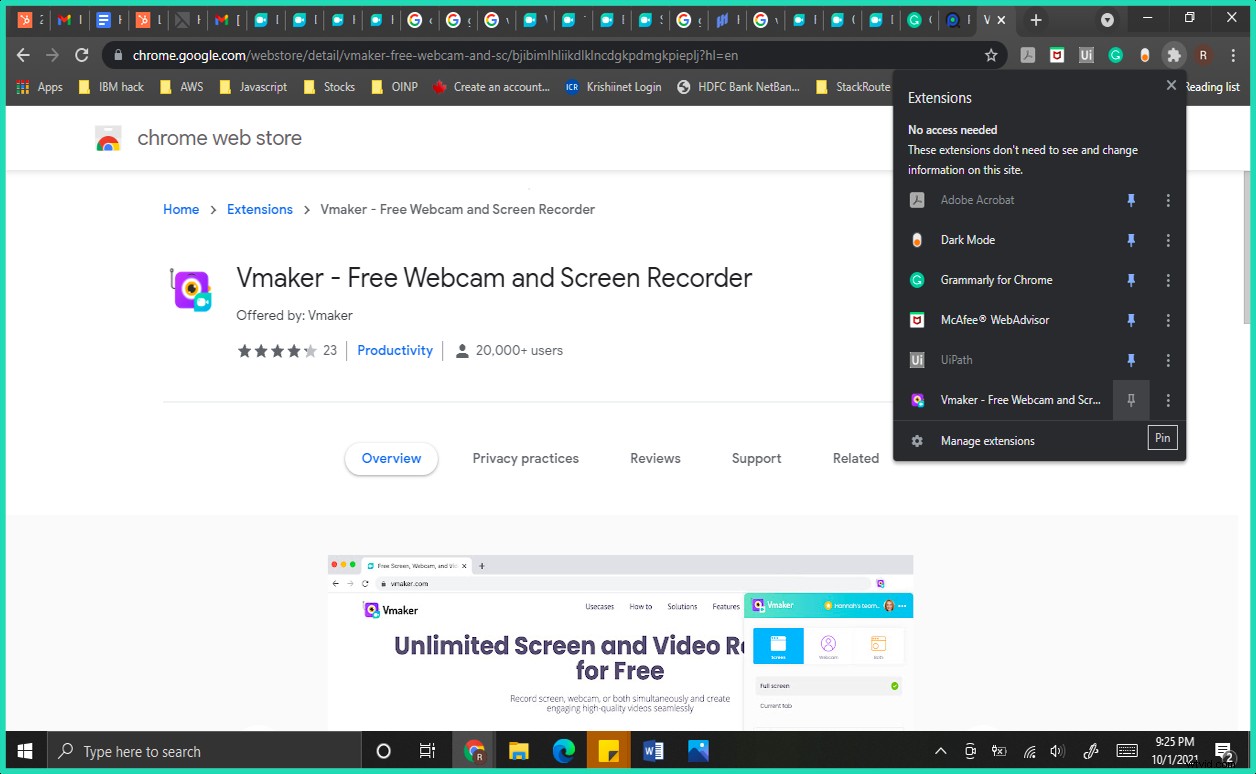Open Microsoft Word from the taskbar
The width and height of the screenshot is (1256, 774).
653,750
